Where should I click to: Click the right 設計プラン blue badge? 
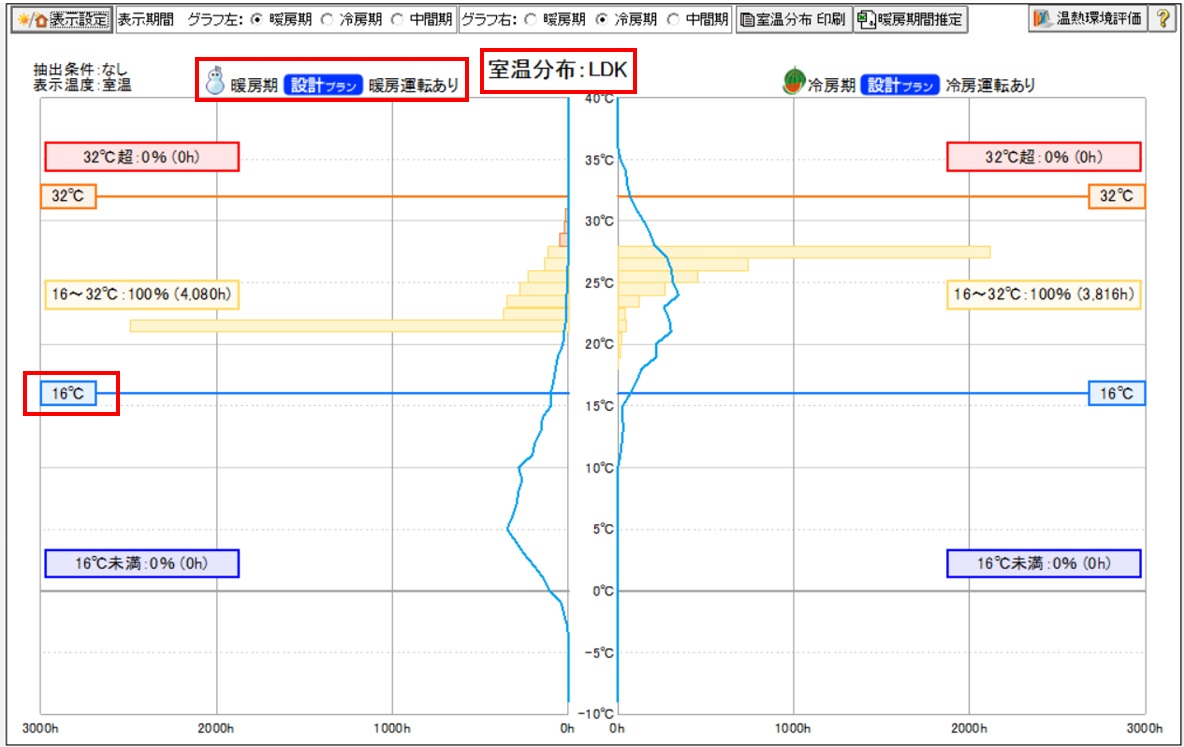[900, 85]
